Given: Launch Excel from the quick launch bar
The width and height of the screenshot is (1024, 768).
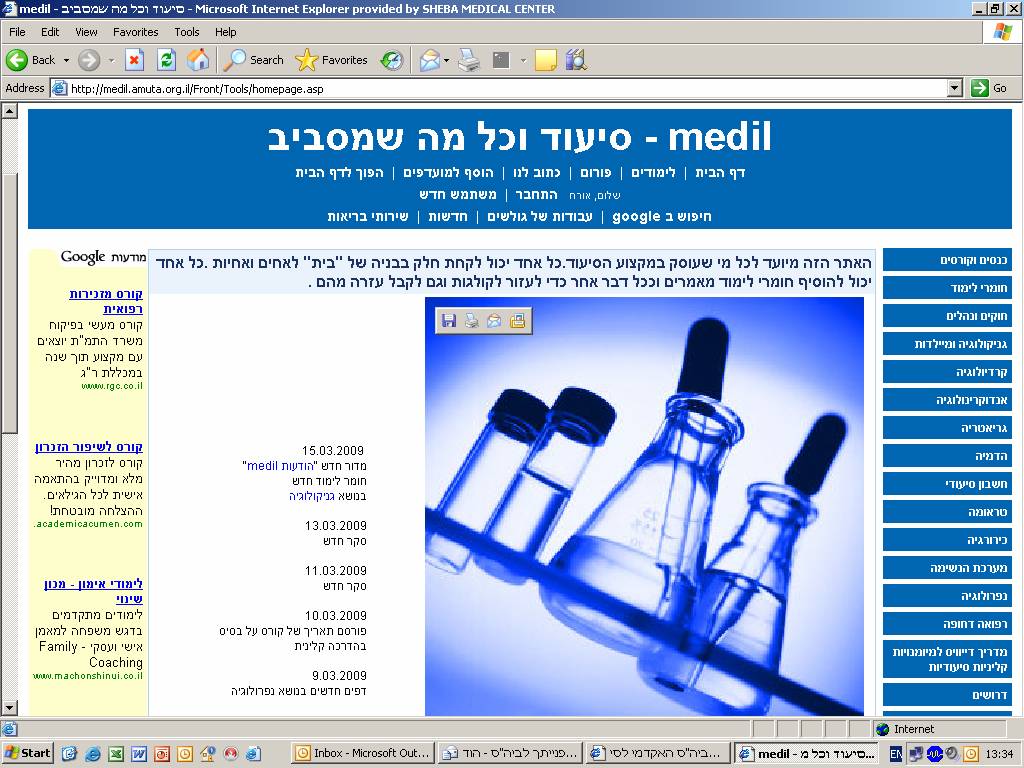Looking at the screenshot, I should coord(116,754).
